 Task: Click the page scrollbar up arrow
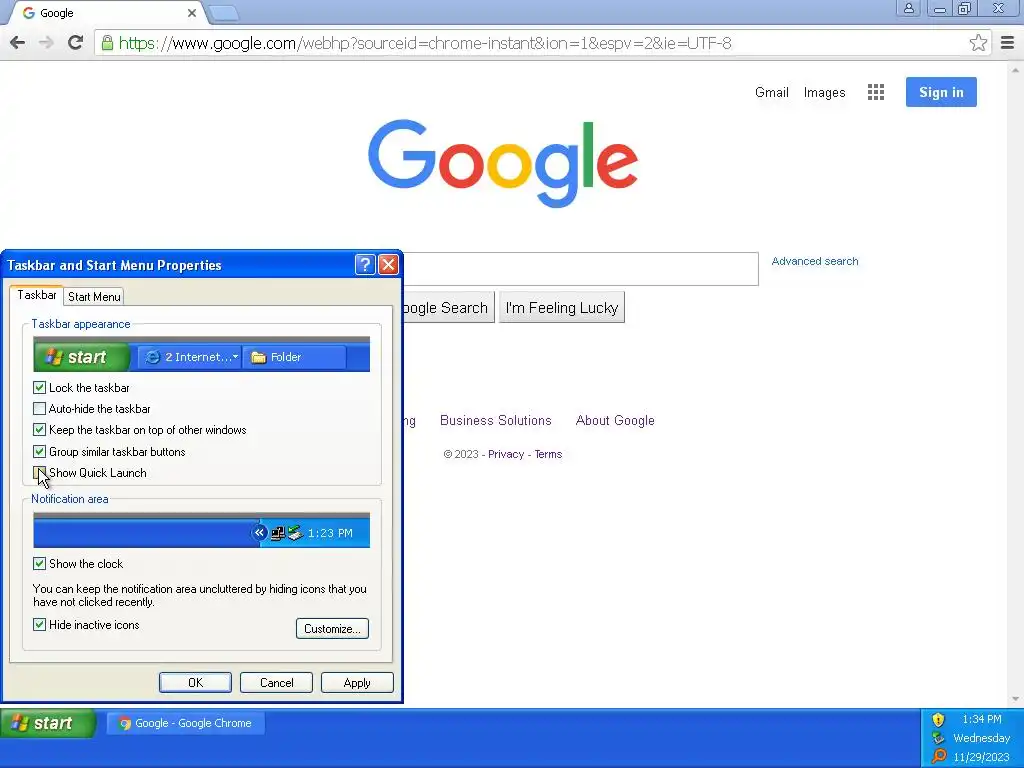point(1016,69)
